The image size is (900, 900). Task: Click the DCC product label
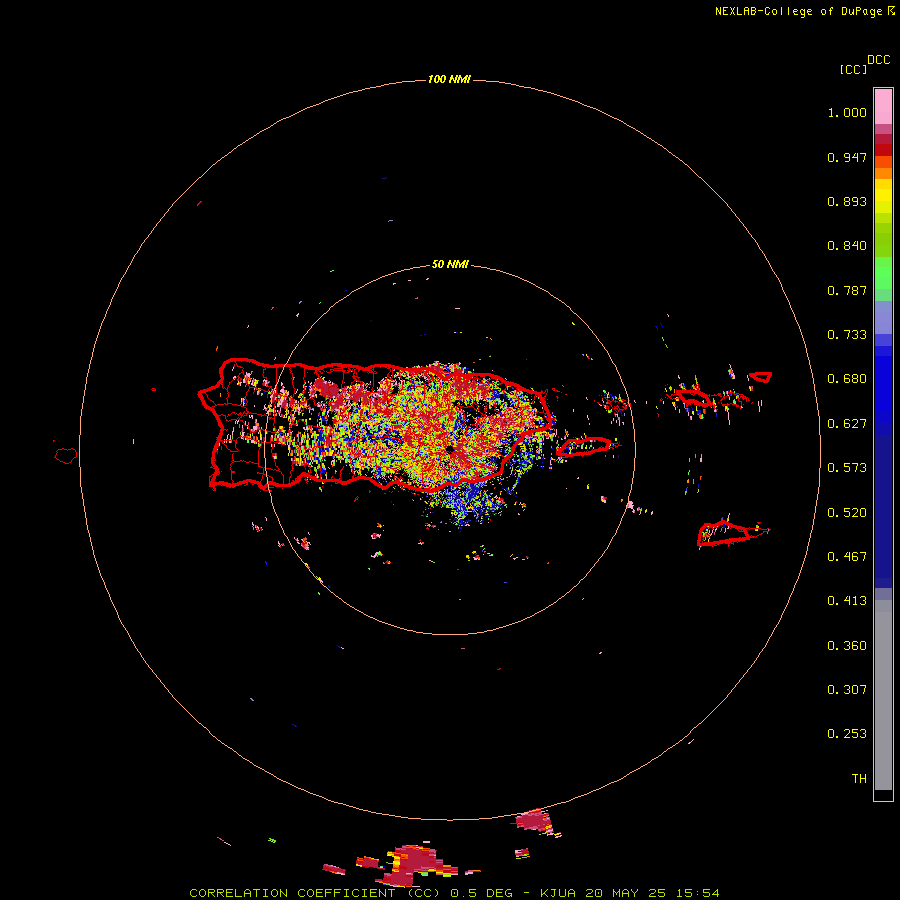tap(879, 60)
